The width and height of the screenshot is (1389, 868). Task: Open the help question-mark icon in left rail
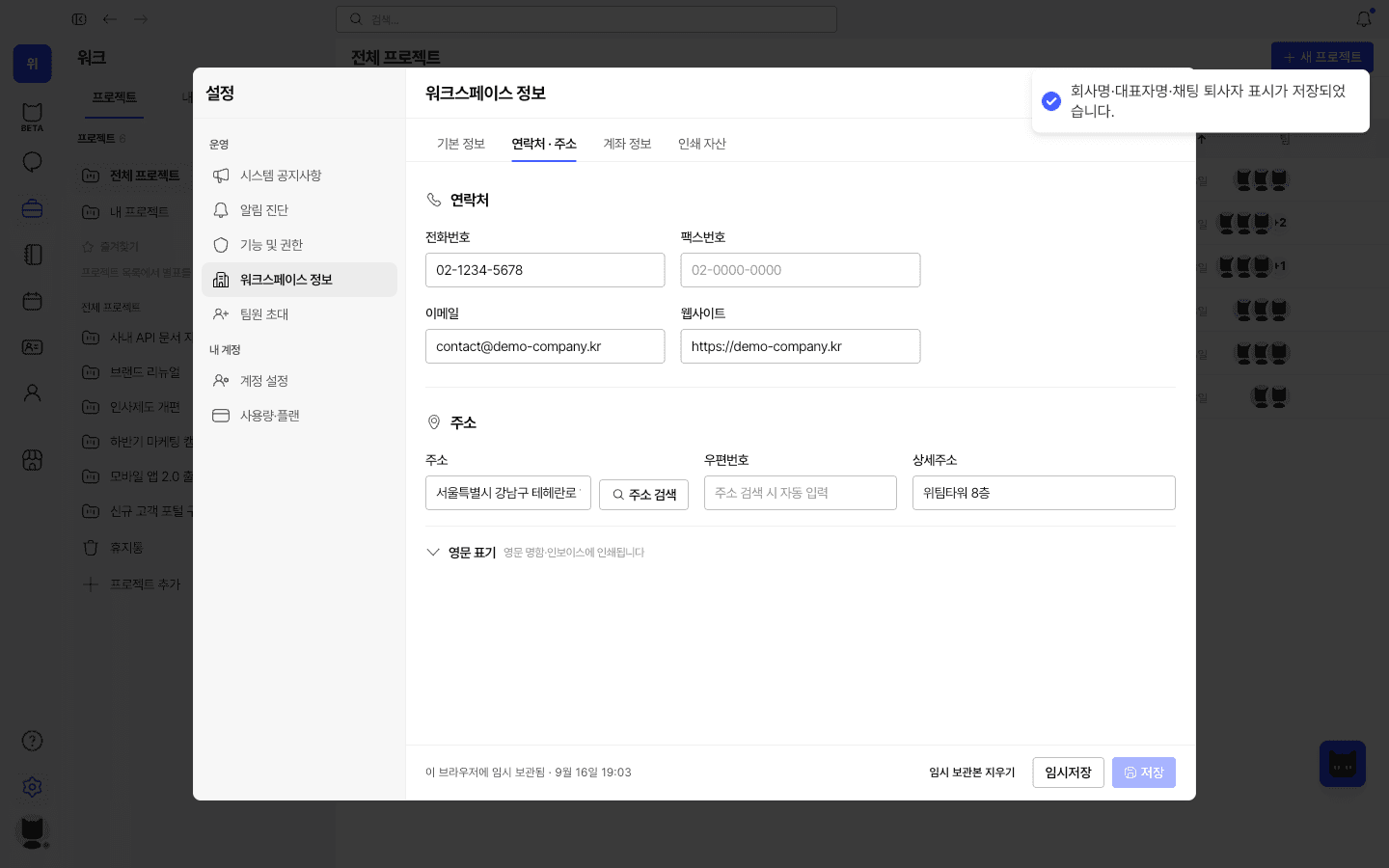pos(32,741)
